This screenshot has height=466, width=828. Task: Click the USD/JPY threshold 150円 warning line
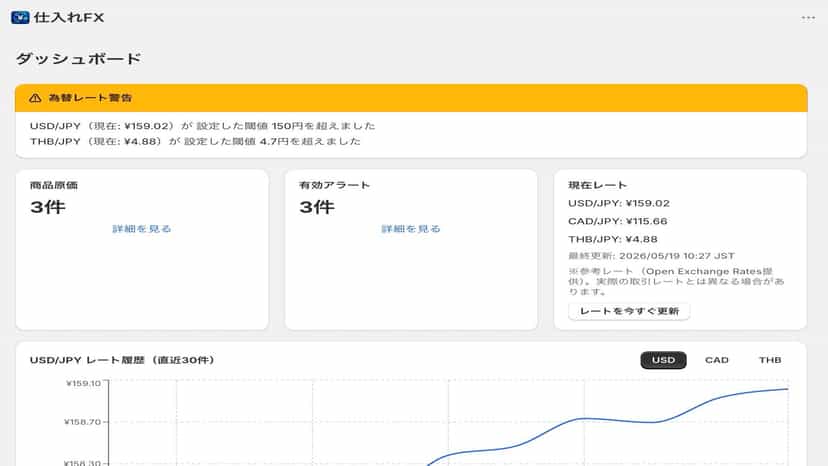coord(202,126)
